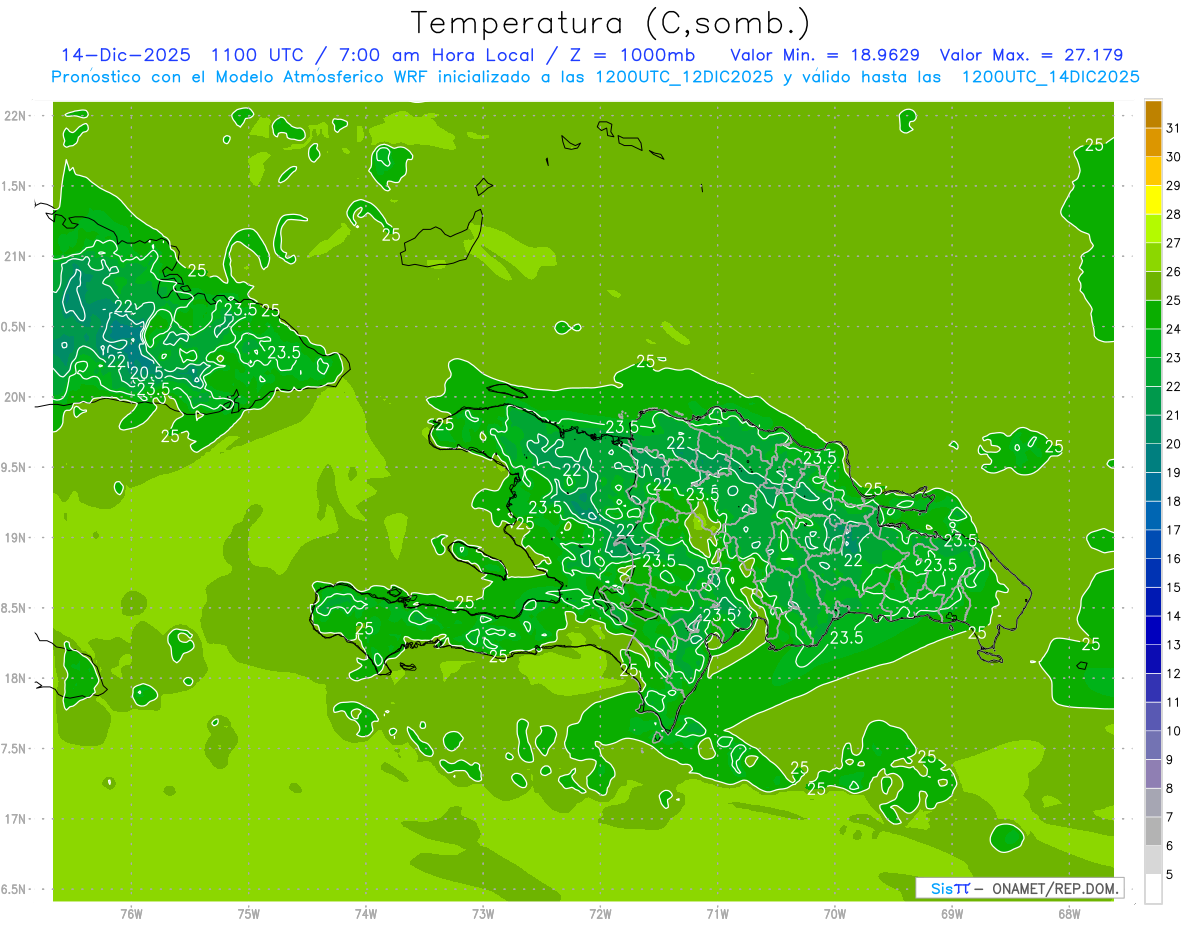Click the '19N' latitude axis label
Viewport: 1200px width, 927px height.
[16, 538]
